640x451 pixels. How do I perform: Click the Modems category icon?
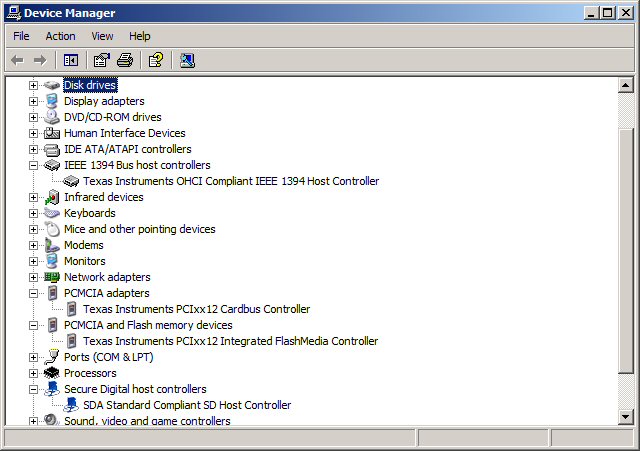52,245
